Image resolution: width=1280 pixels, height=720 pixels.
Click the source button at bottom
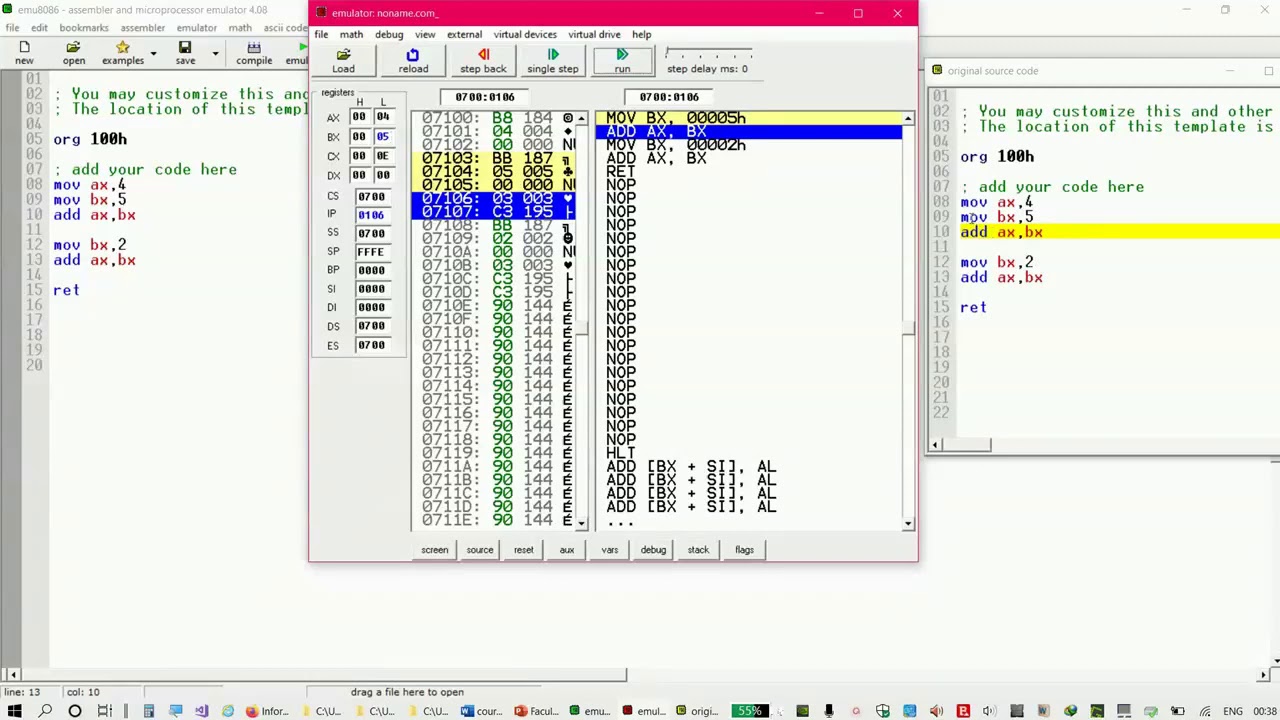coord(480,549)
